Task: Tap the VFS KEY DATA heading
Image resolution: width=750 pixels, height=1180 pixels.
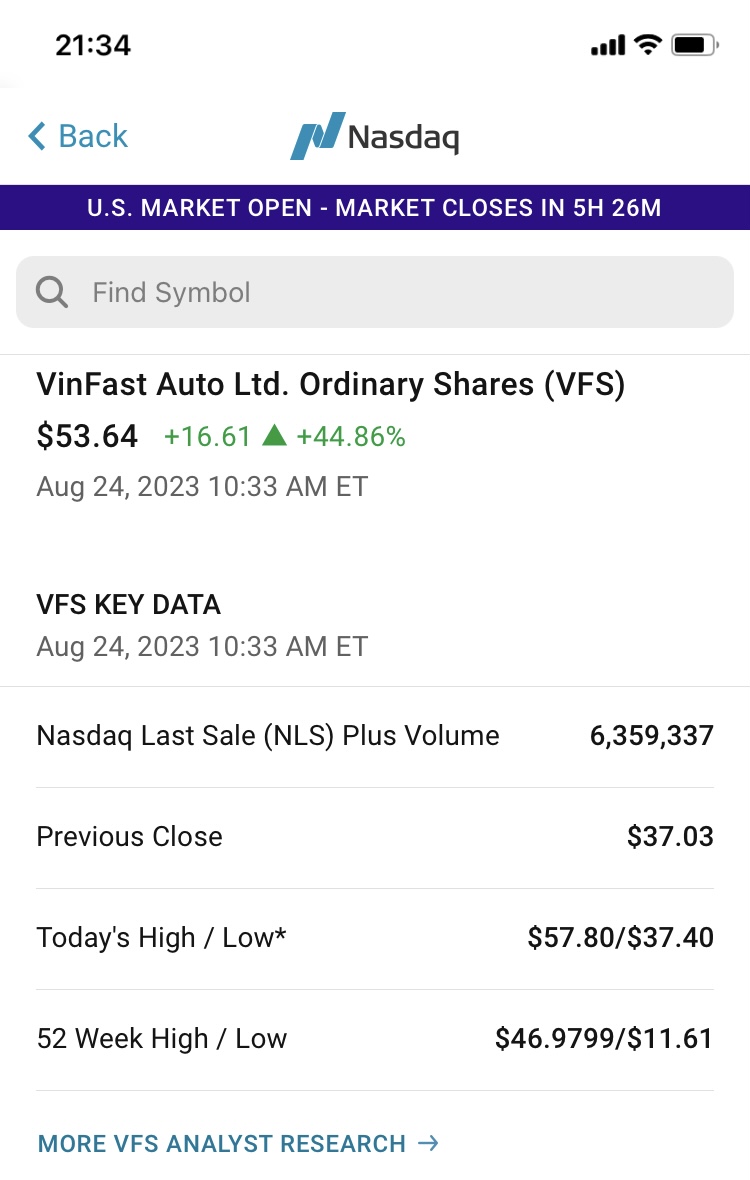Action: coord(128,604)
